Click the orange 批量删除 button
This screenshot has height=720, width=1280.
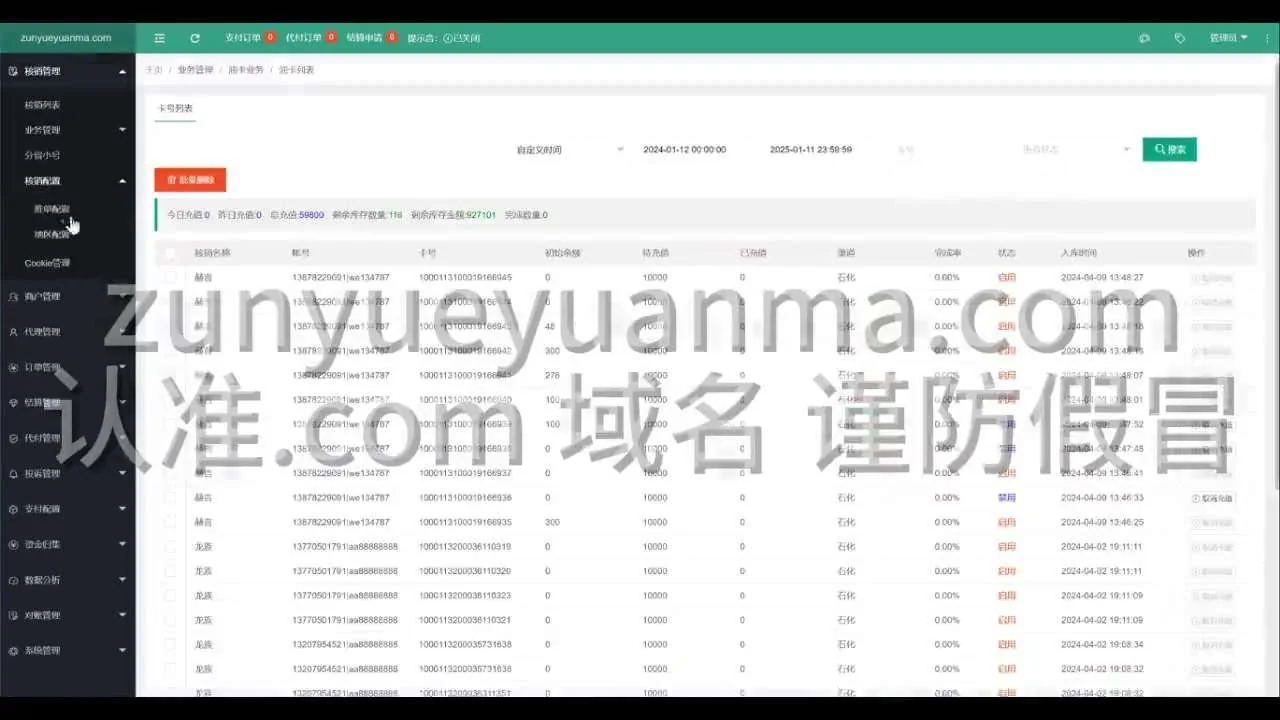coord(190,180)
